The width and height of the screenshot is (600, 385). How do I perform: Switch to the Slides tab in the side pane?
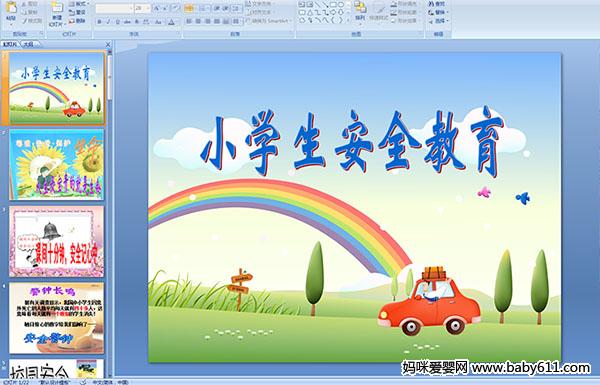tap(10, 44)
